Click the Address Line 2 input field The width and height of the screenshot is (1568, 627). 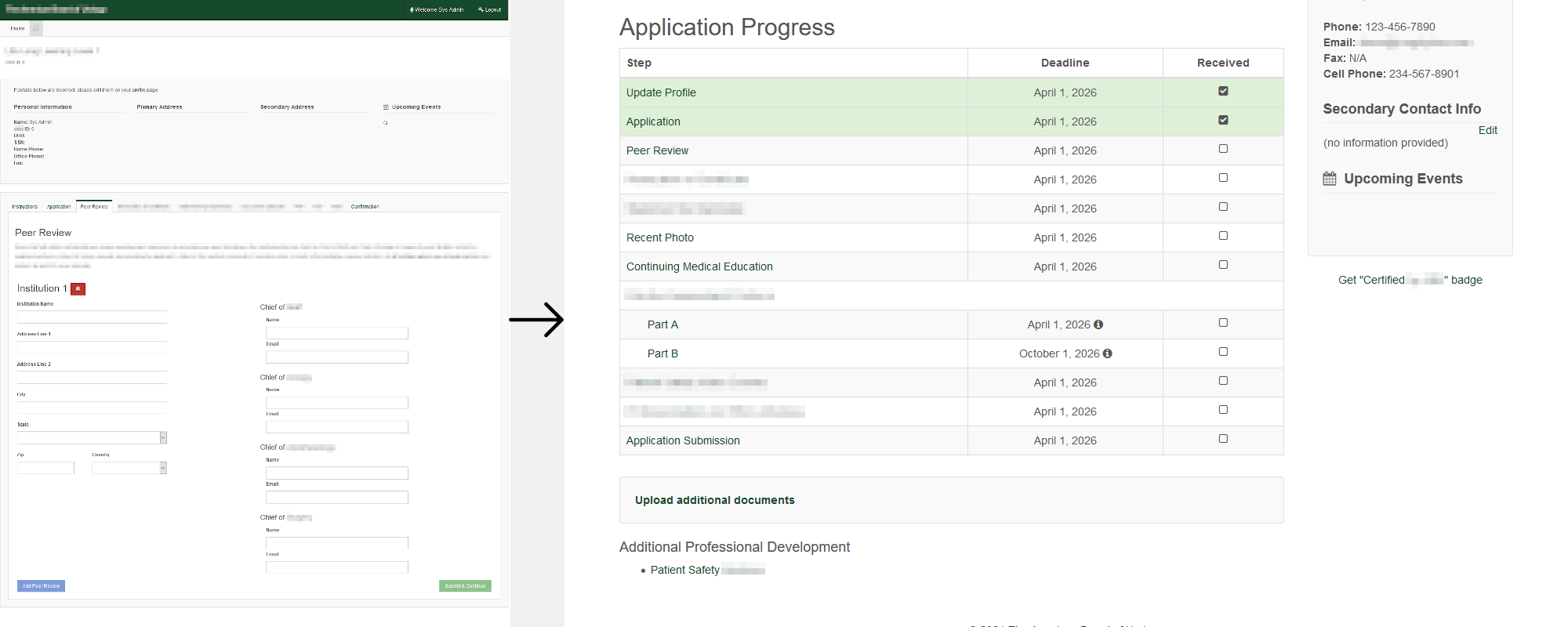[x=92, y=377]
